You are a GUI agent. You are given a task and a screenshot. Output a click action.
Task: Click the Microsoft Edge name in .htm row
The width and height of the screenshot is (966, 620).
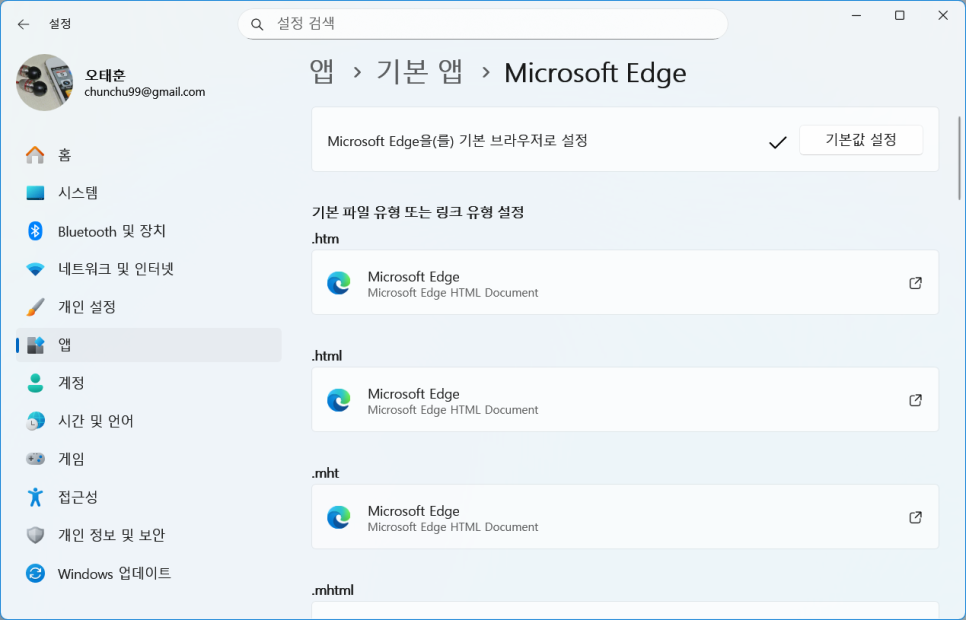413,277
